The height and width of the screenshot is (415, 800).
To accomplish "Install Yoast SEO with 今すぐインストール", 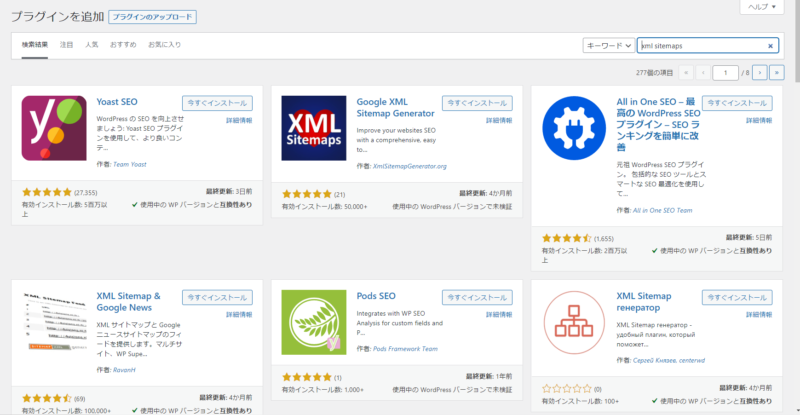I will [217, 103].
